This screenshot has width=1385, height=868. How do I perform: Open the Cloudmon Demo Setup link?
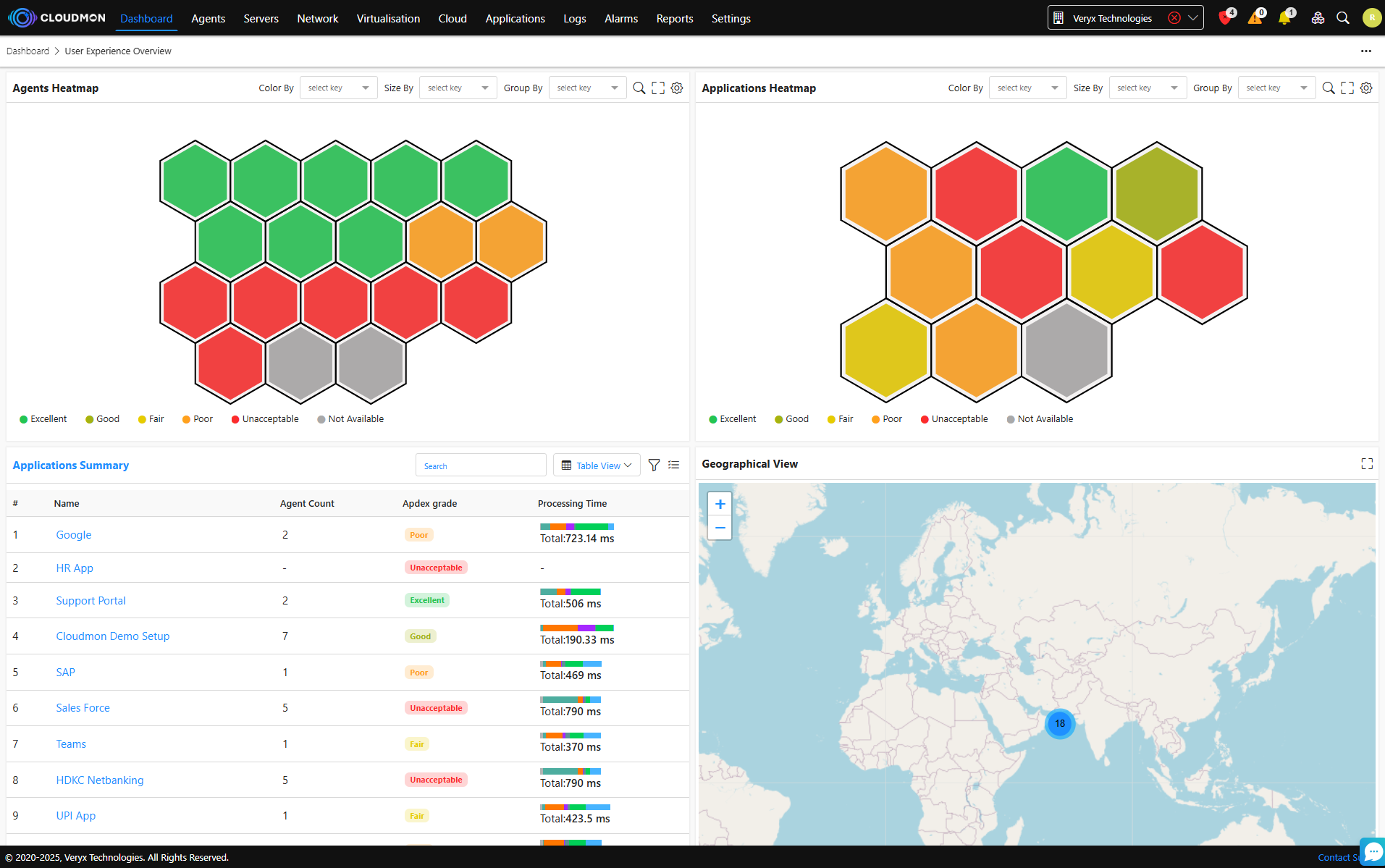pyautogui.click(x=113, y=636)
